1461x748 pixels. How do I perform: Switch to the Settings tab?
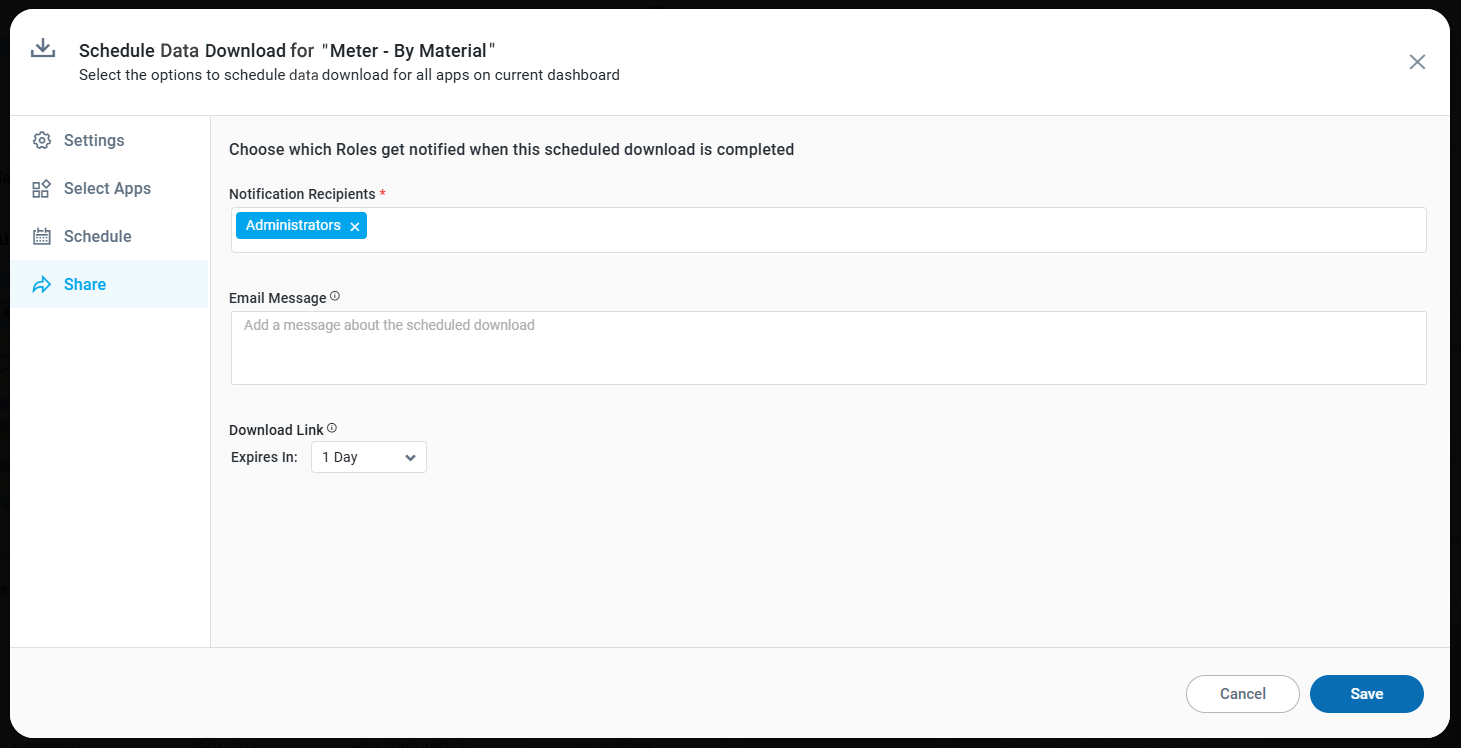click(94, 140)
